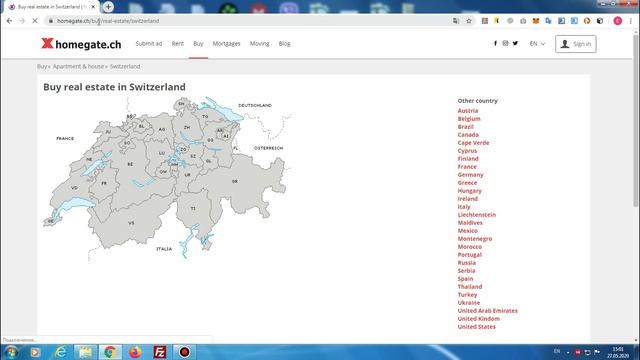The image size is (640, 360).
Task: Select canton FR on the map
Action: [x=104, y=184]
